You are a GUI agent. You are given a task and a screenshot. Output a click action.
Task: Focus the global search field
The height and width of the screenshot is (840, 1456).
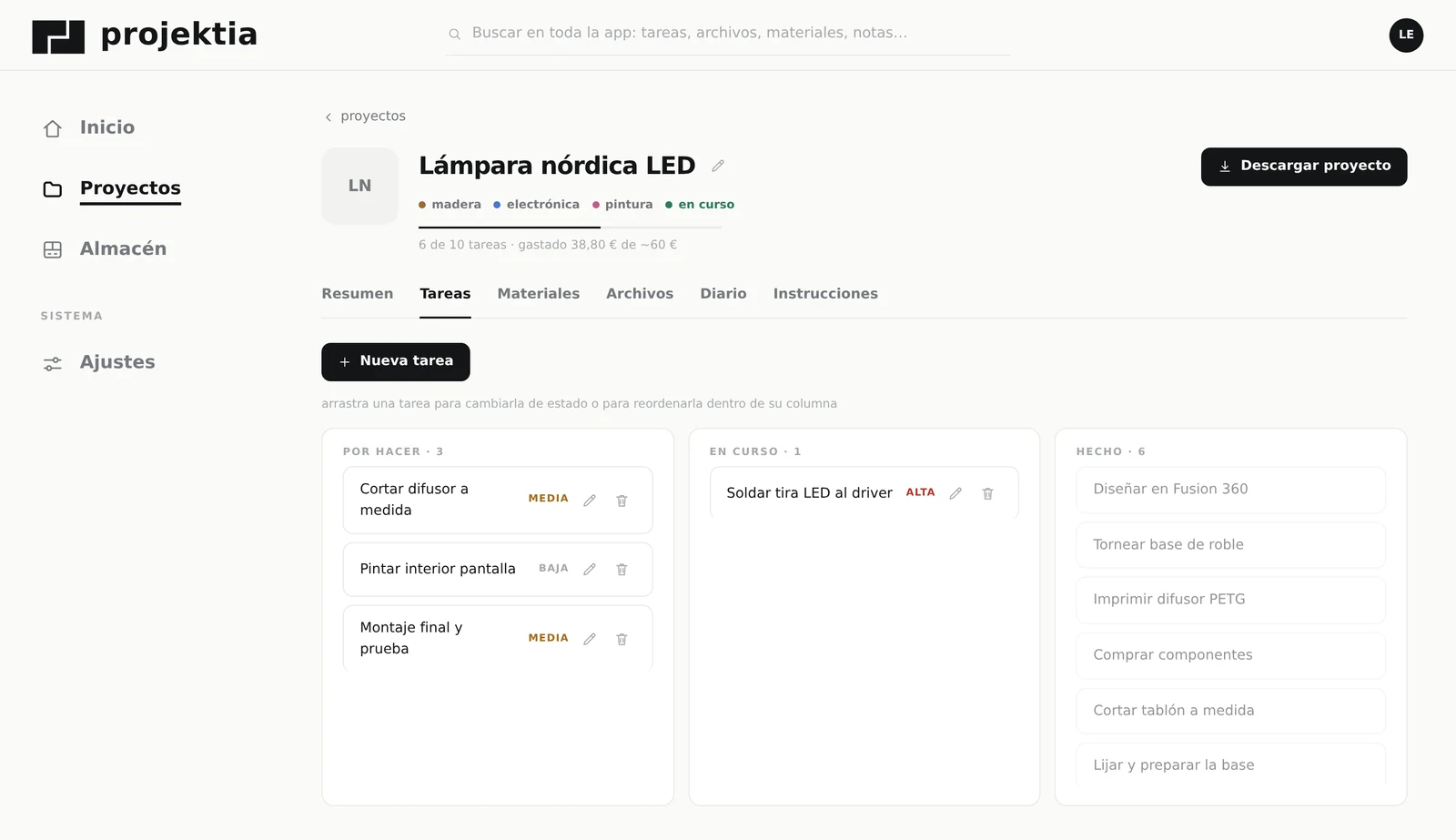pos(728,34)
